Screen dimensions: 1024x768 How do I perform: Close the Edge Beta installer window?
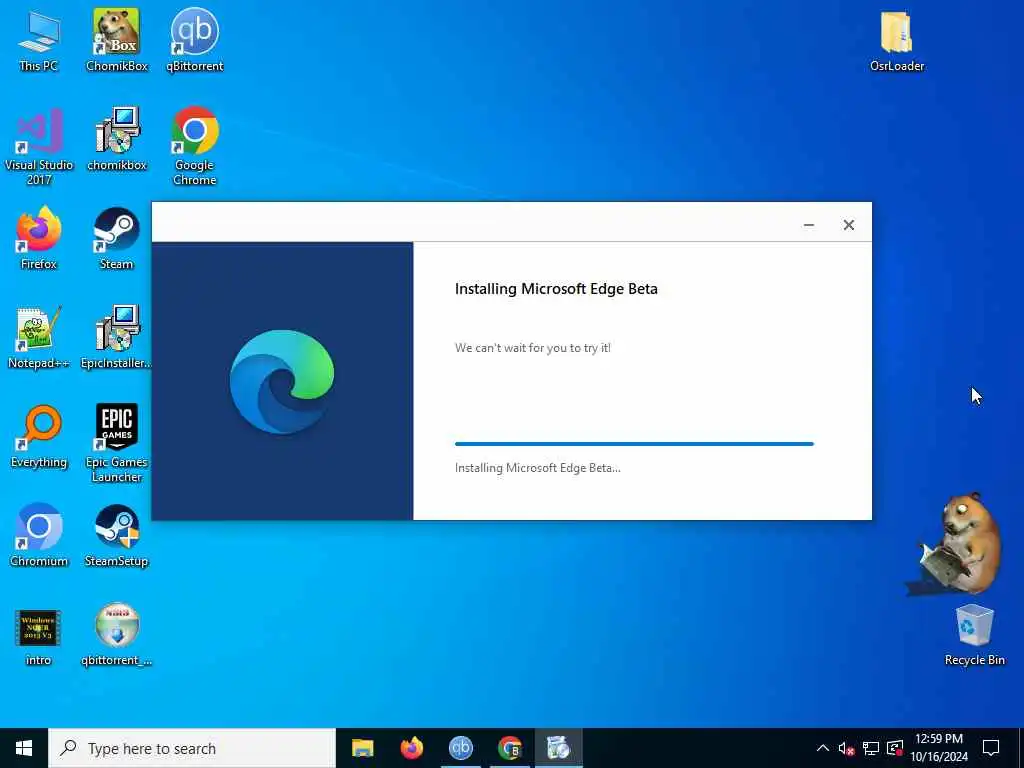coord(848,225)
